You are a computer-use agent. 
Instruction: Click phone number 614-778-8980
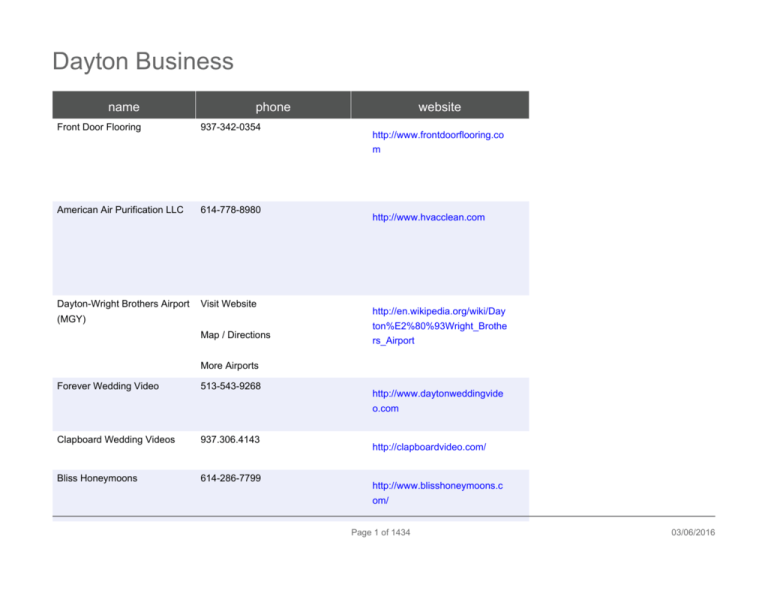point(231,210)
